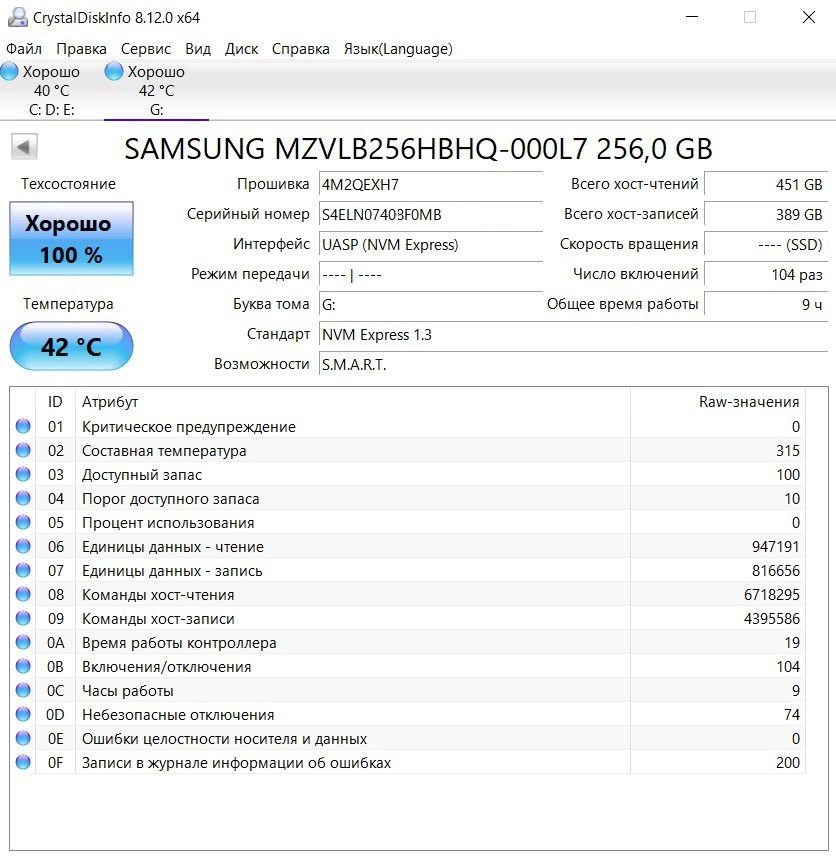The image size is (836, 860).
Task: Click the status orb of attribute 07
Action: (x=23, y=570)
